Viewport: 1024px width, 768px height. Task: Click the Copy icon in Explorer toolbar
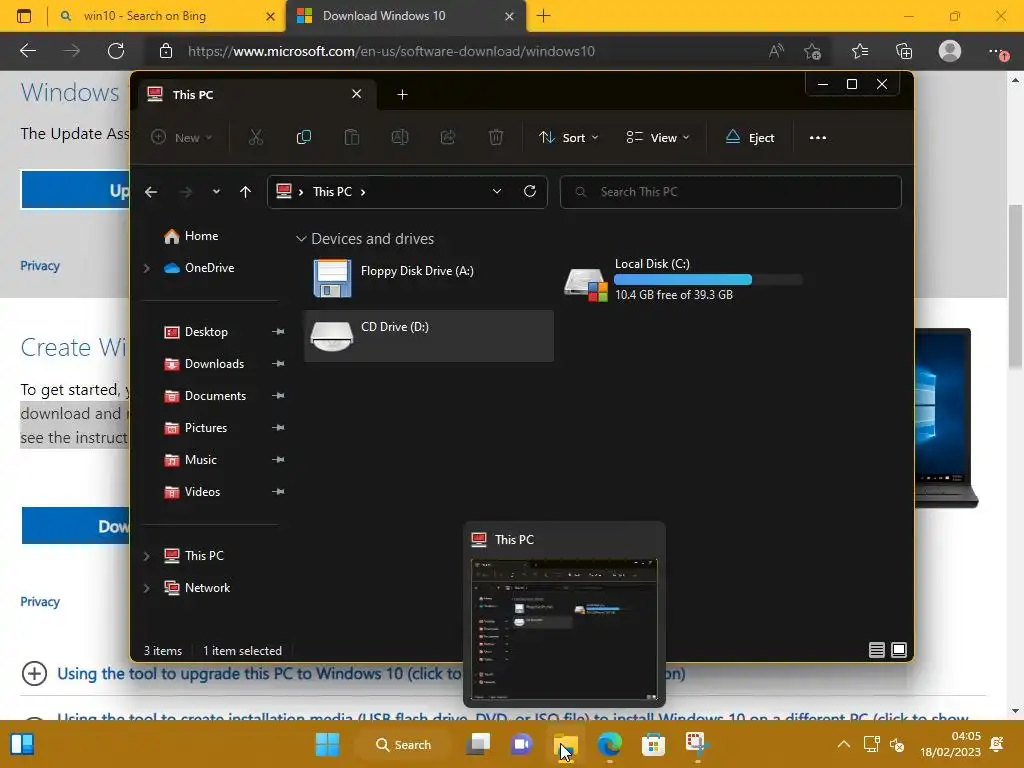[x=304, y=137]
